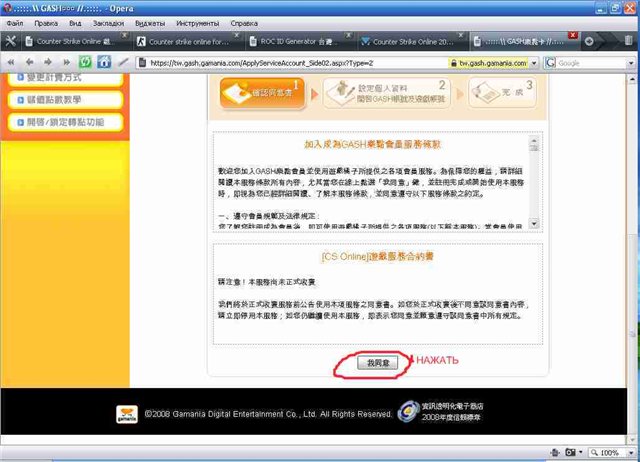Image resolution: width=640 pixels, height=462 pixels.
Task: Open the Вид menu
Action: (75, 23)
